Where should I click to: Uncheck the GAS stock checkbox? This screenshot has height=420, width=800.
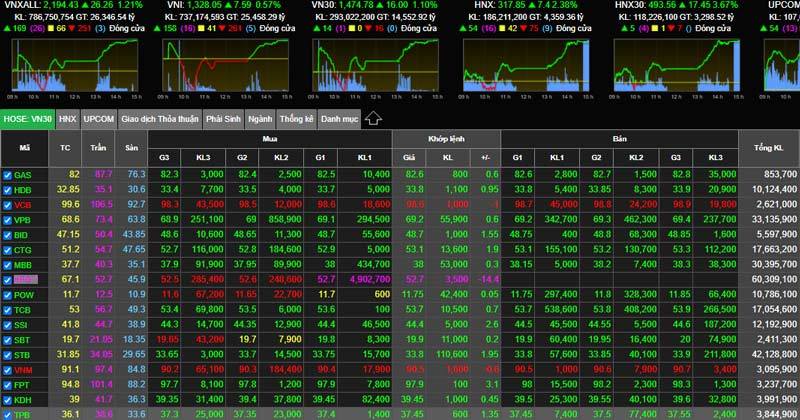[8, 175]
